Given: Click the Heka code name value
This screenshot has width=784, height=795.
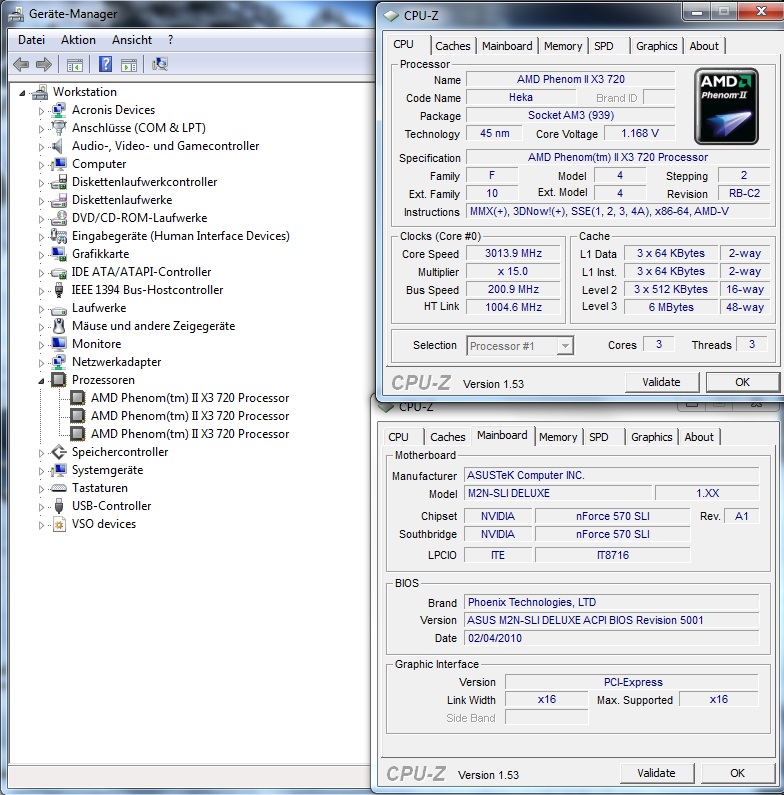Looking at the screenshot, I should click(x=521, y=97).
